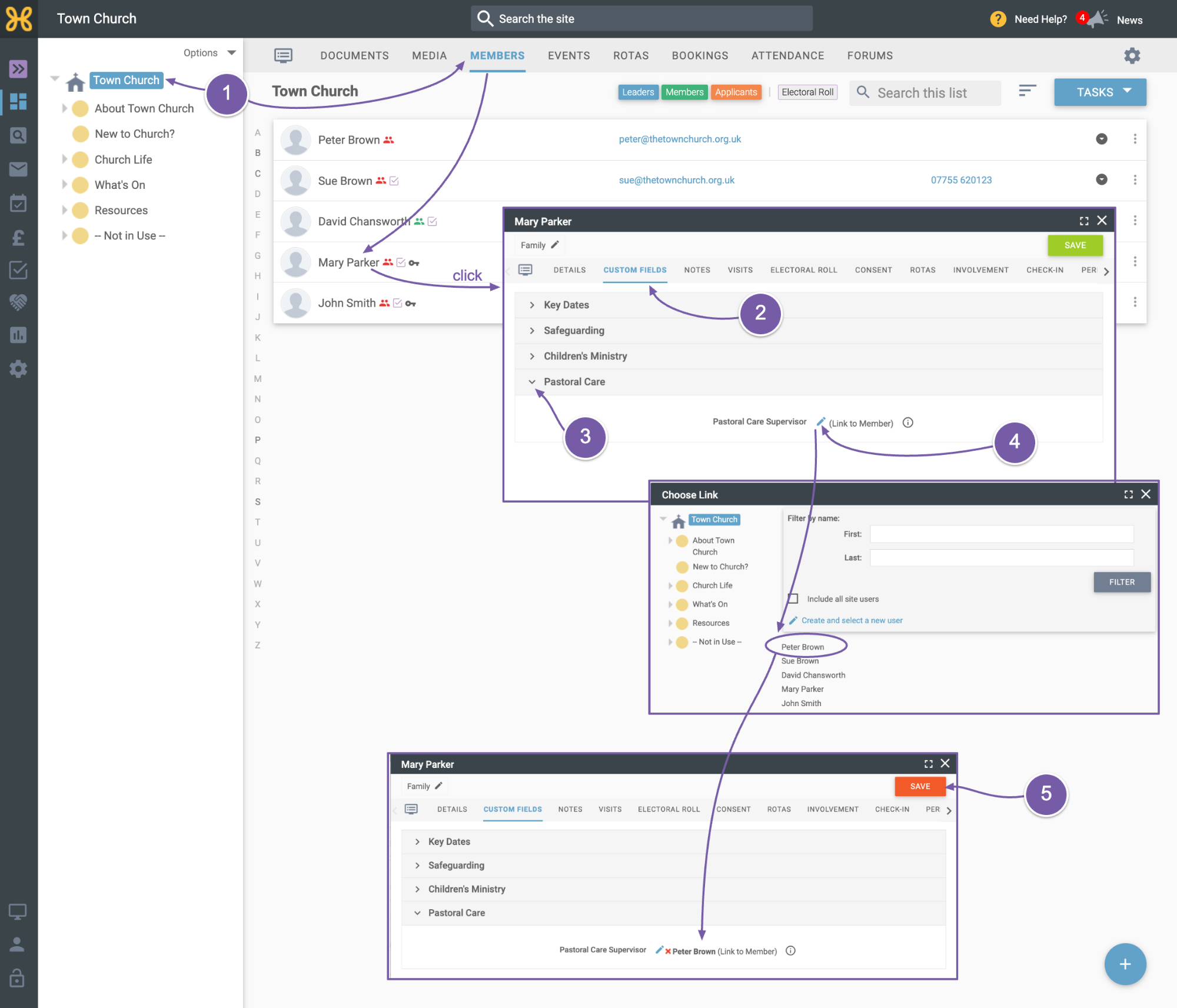Click the envelope mail icon in the sidebar
This screenshot has height=1008, width=1177.
(x=18, y=169)
